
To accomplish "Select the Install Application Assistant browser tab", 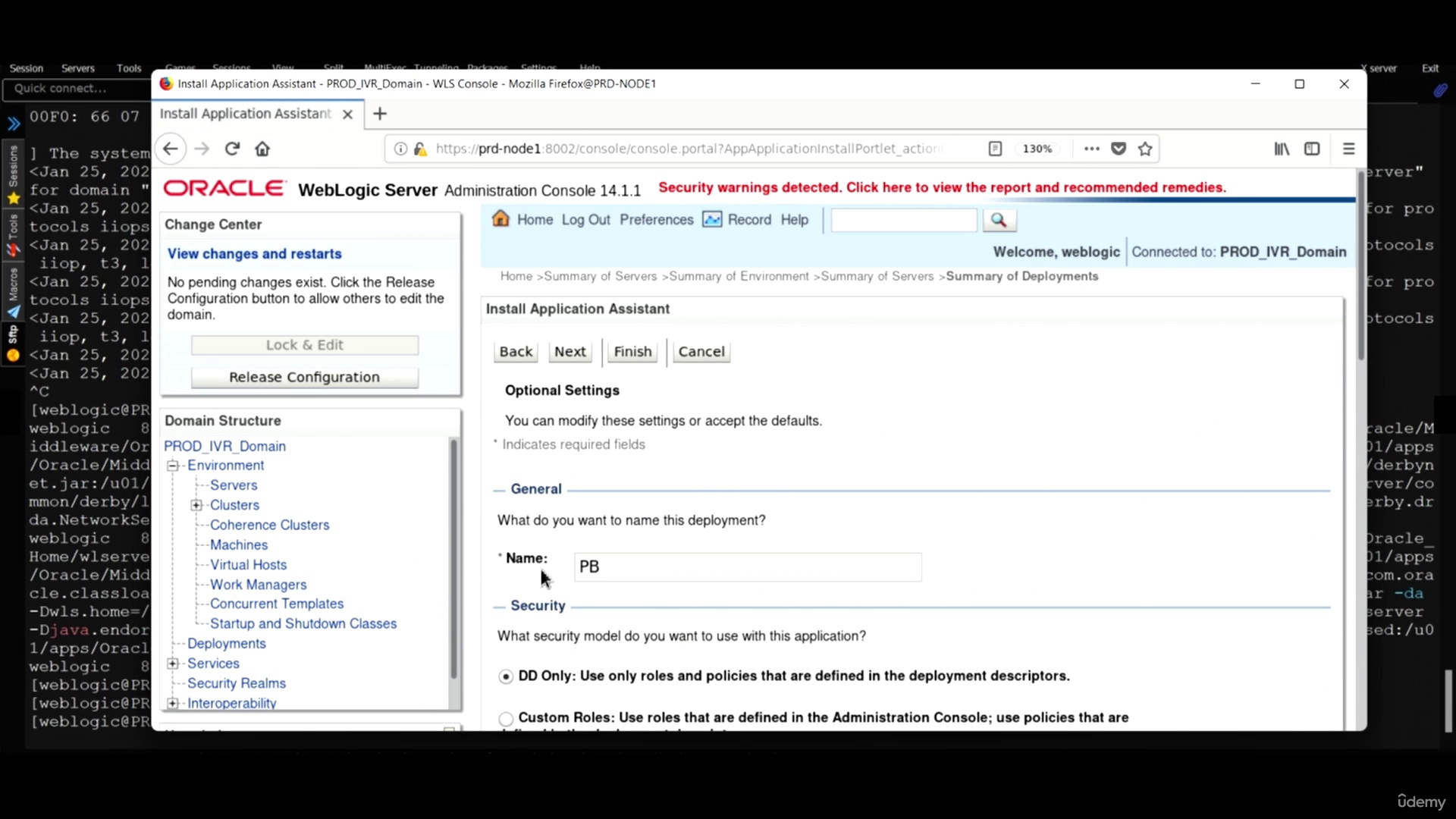I will (246, 114).
